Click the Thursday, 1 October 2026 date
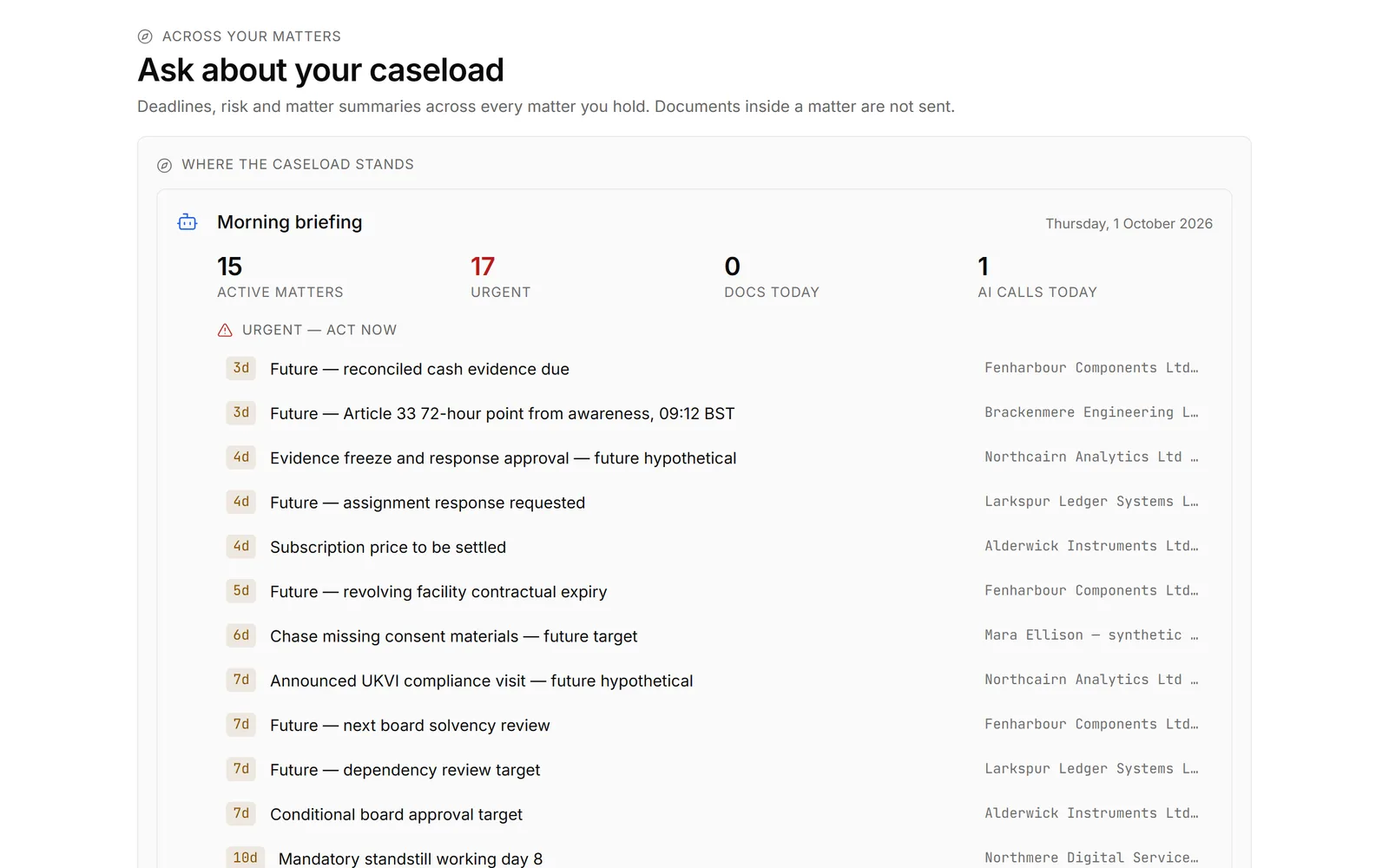 [x=1129, y=224]
